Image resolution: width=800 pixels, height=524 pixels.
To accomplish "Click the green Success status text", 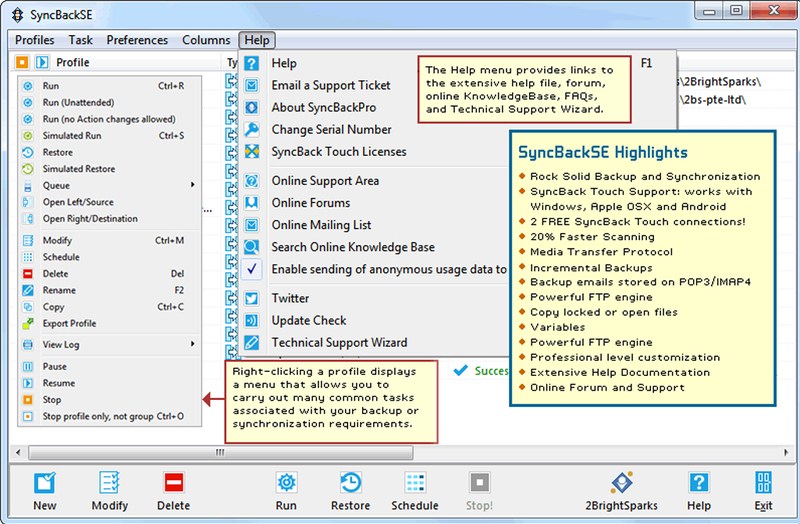I will 491,371.
